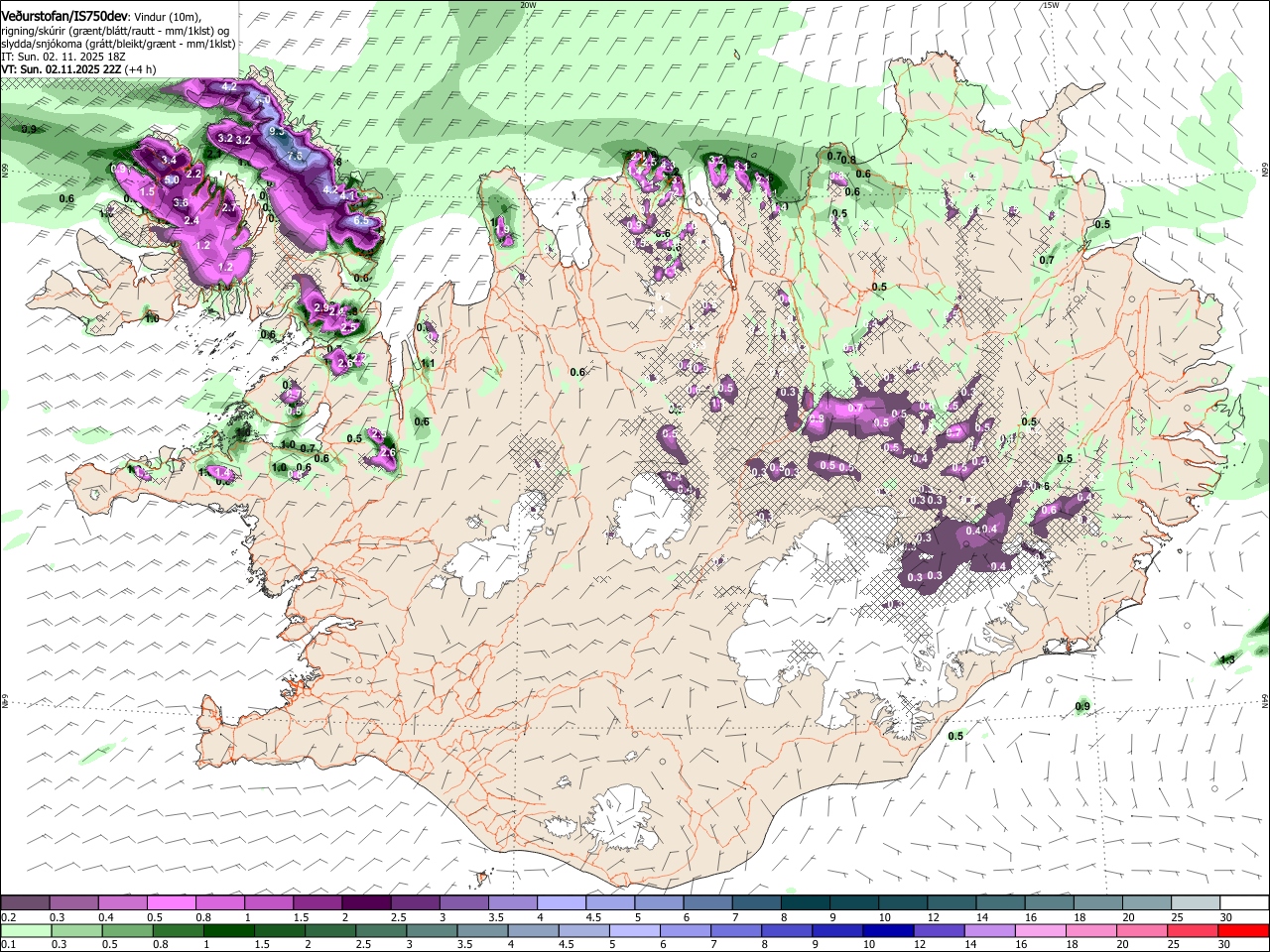The height and width of the screenshot is (952, 1270).
Task: Pick upper legend swatch between 18 and 20
Action: [x=1098, y=903]
